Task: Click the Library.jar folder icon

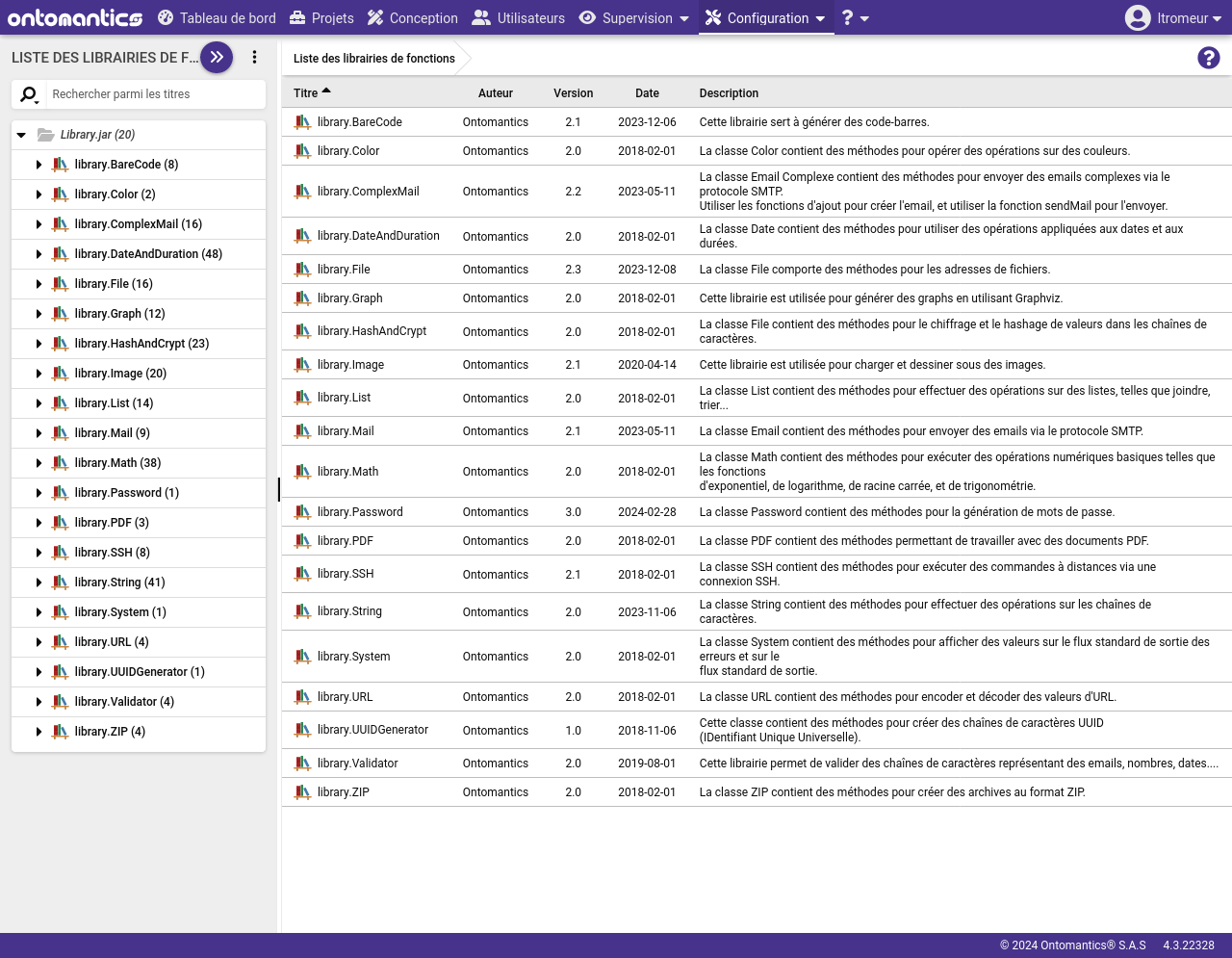Action: click(45, 135)
